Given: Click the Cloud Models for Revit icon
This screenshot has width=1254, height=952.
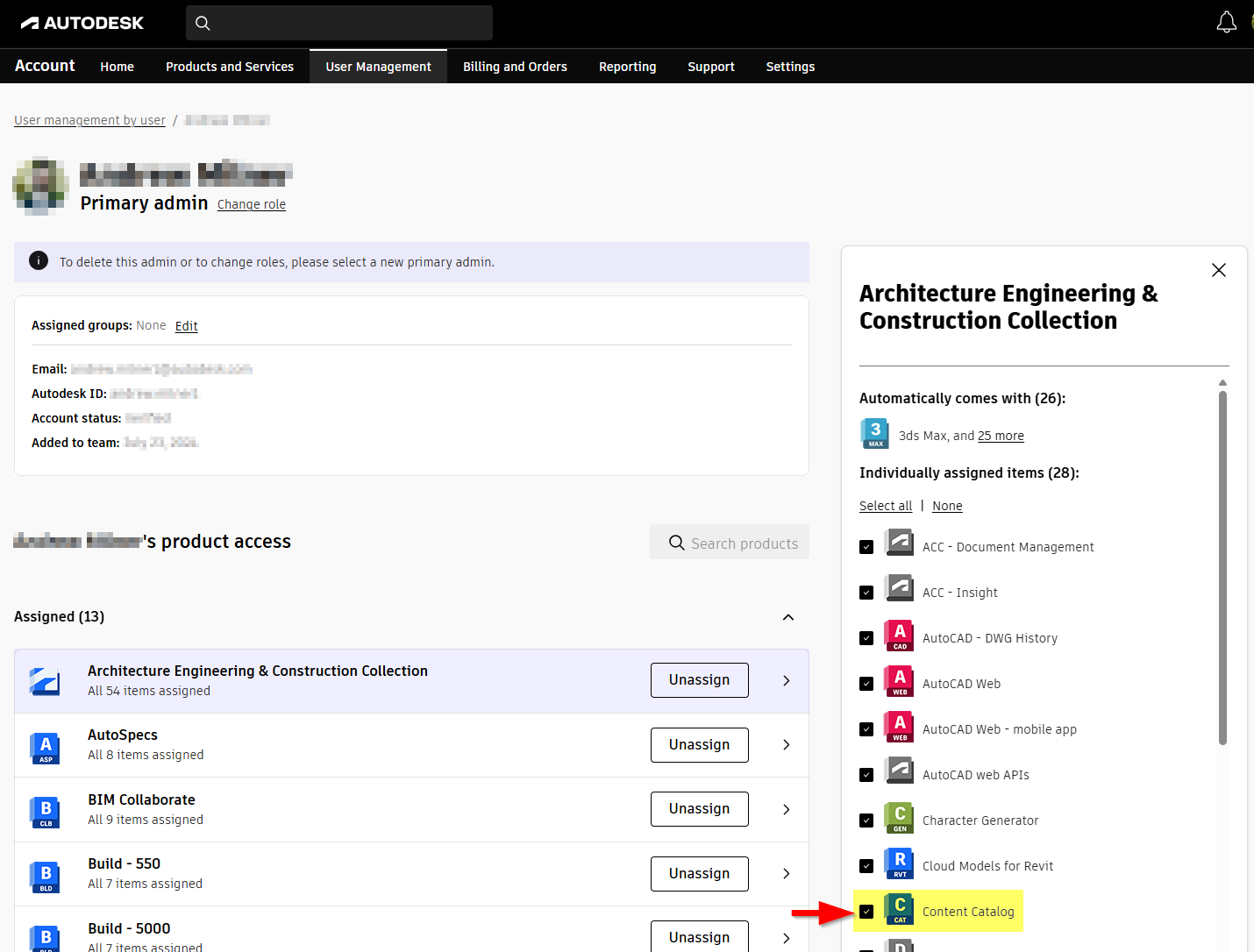Looking at the screenshot, I should click(x=900, y=865).
